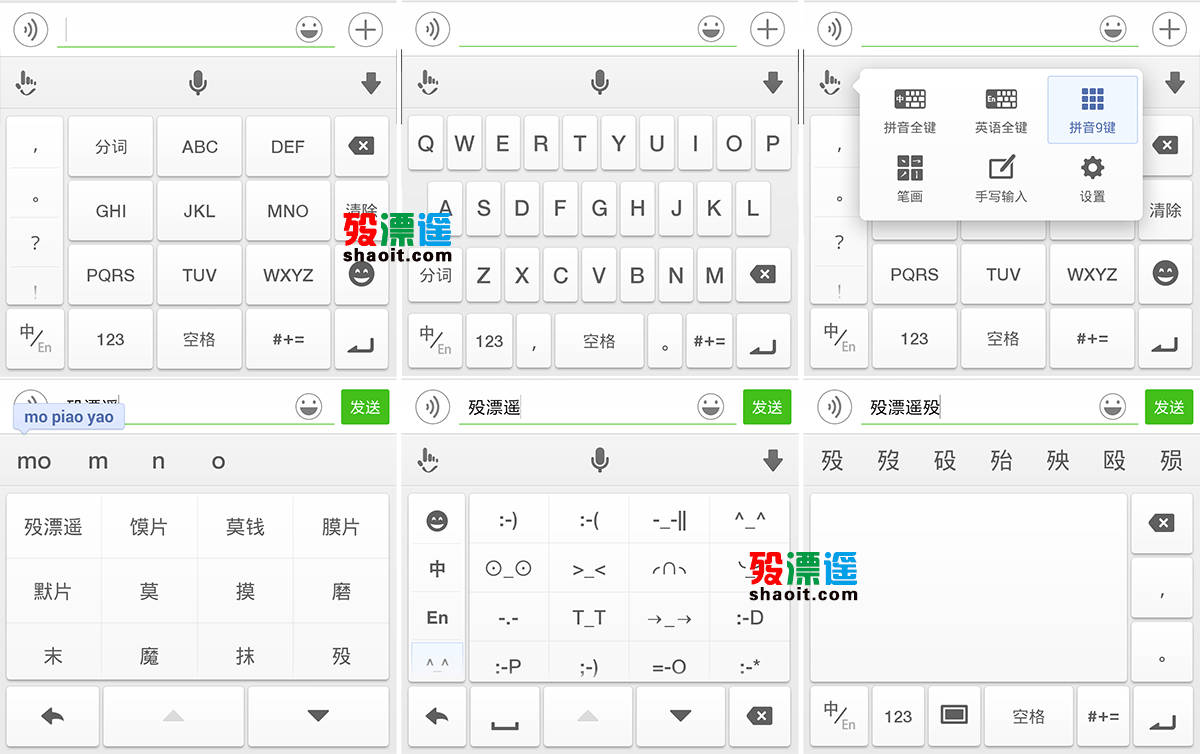
Task: Tap the enter key in the handwriting panel
Action: [1163, 715]
